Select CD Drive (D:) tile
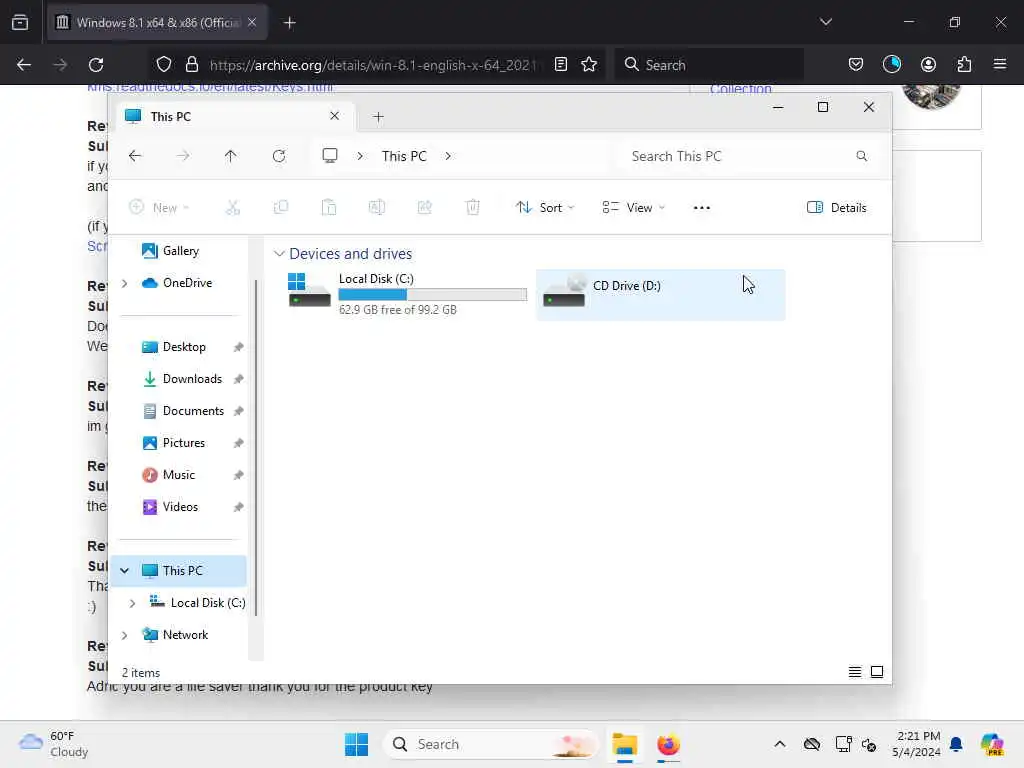The height and width of the screenshot is (768, 1024). point(660,294)
